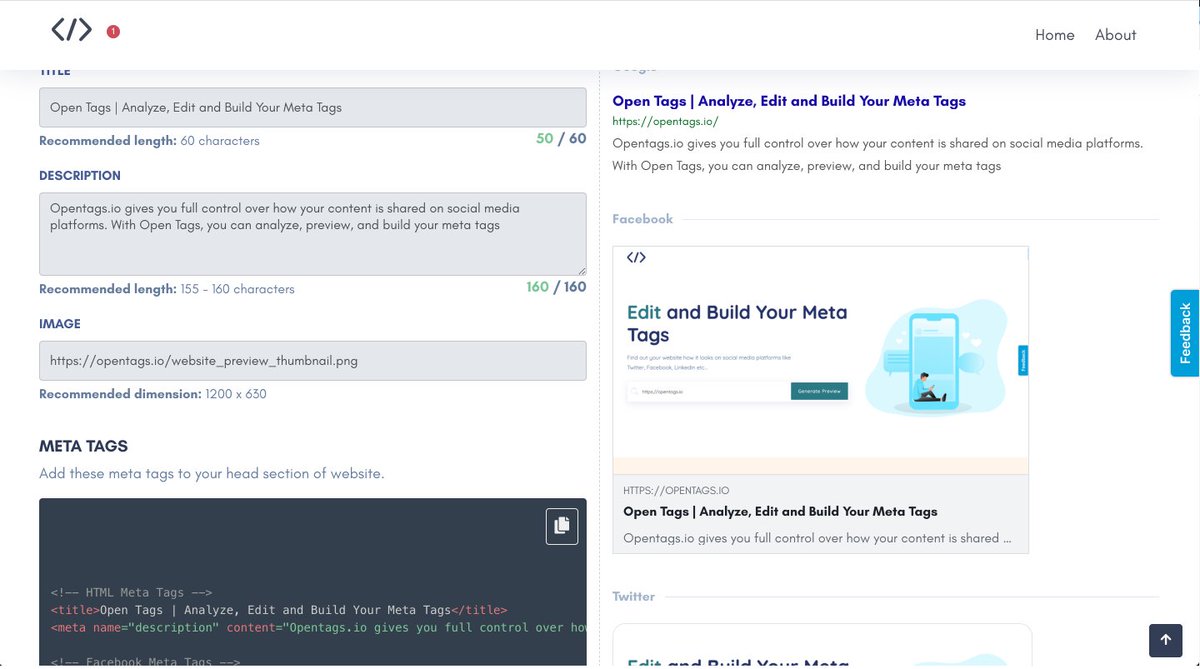Click the Open Tags code-bracket logo
The height and width of the screenshot is (669, 1200).
(72, 30)
